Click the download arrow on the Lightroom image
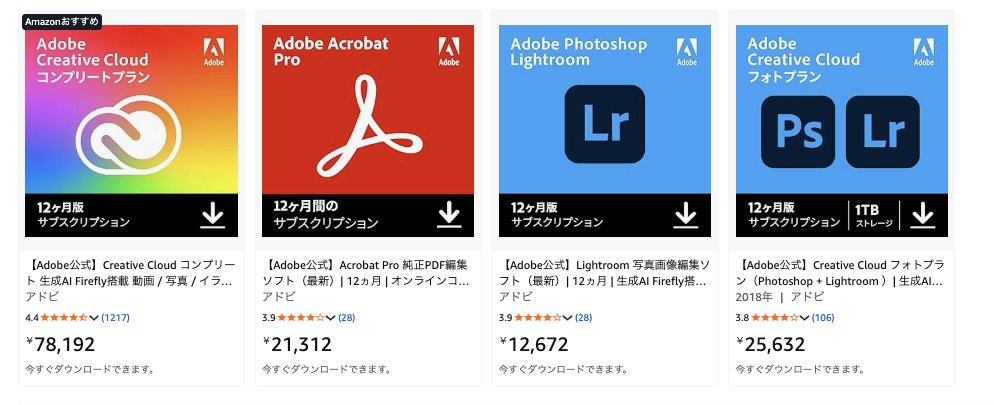Viewport: 994px width, 405px height. click(x=685, y=215)
